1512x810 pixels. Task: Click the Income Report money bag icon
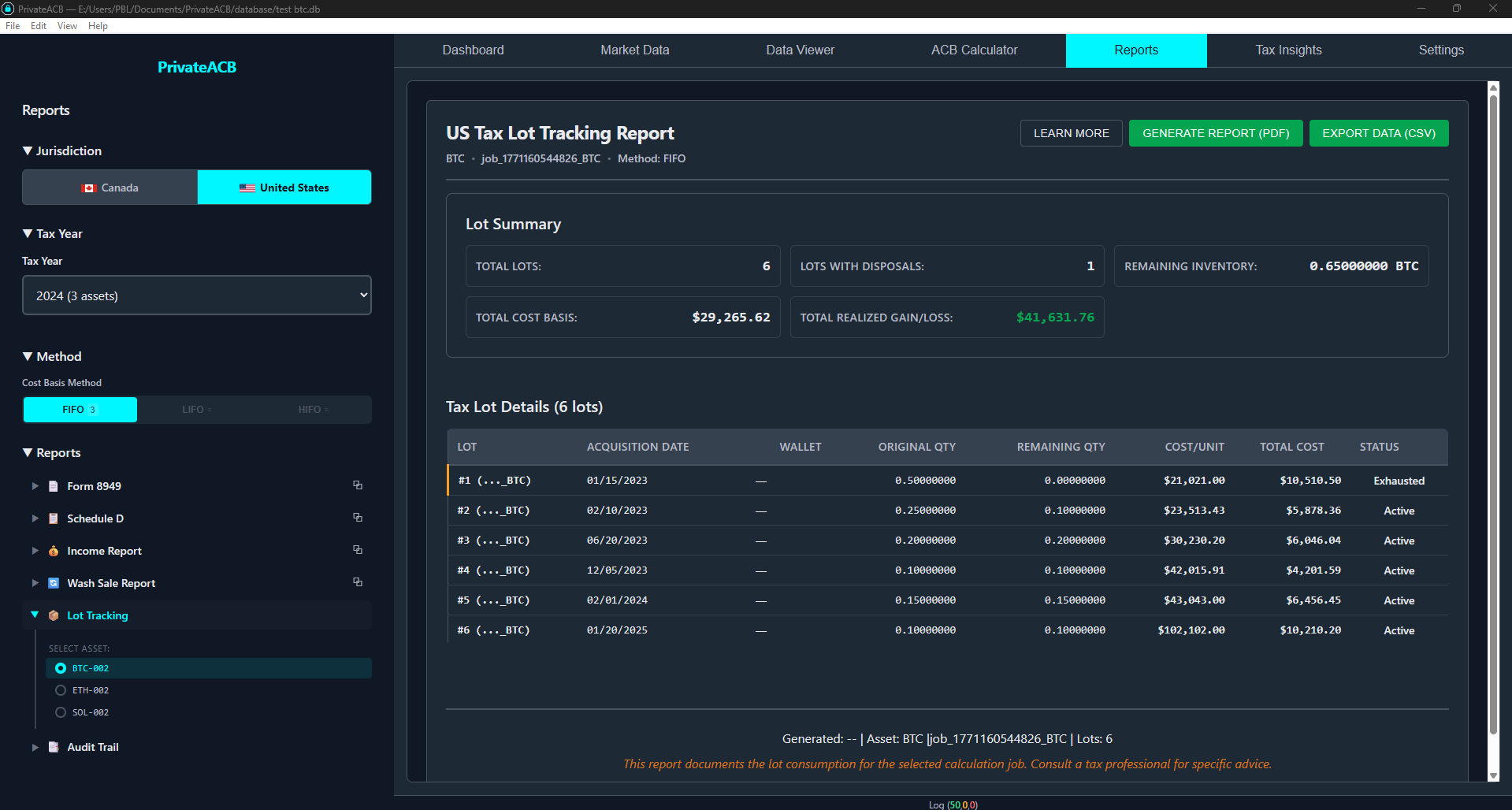click(x=53, y=551)
